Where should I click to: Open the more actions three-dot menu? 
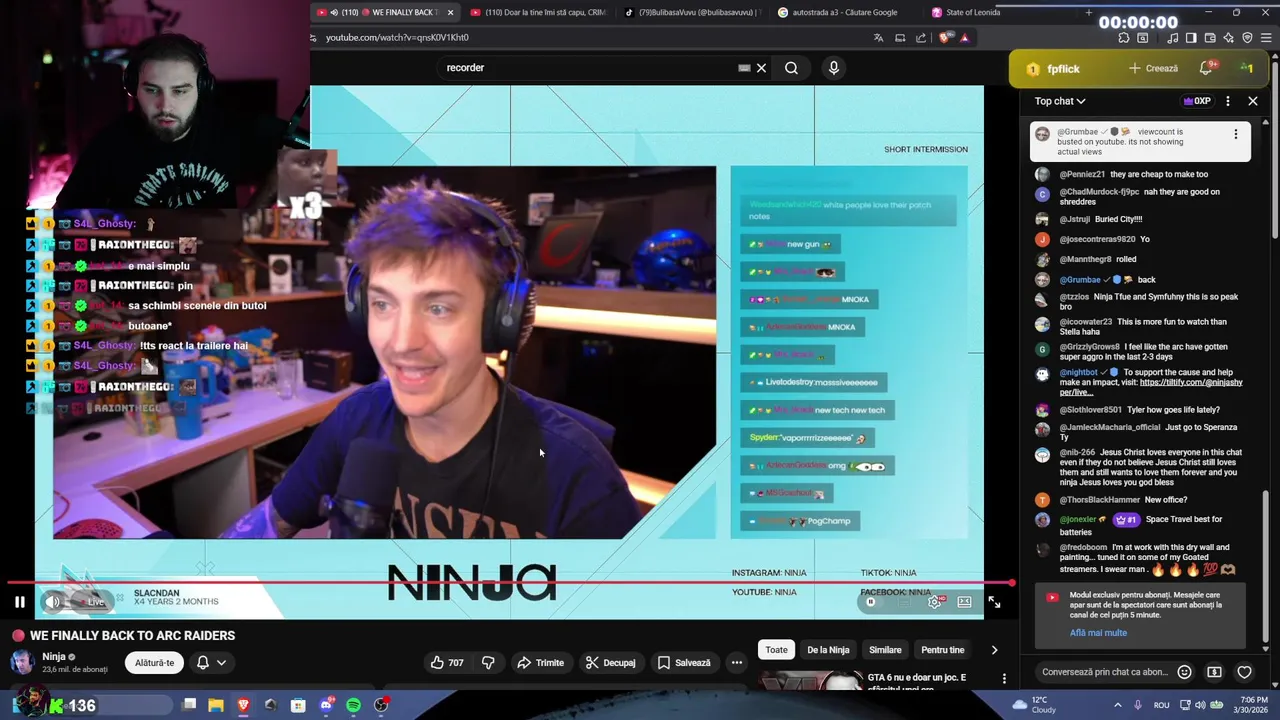737,663
